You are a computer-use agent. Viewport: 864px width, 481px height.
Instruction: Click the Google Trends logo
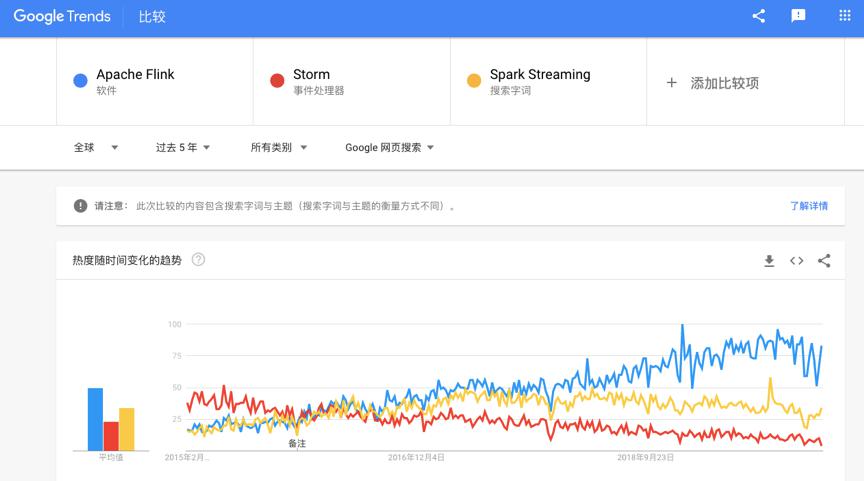tap(62, 17)
